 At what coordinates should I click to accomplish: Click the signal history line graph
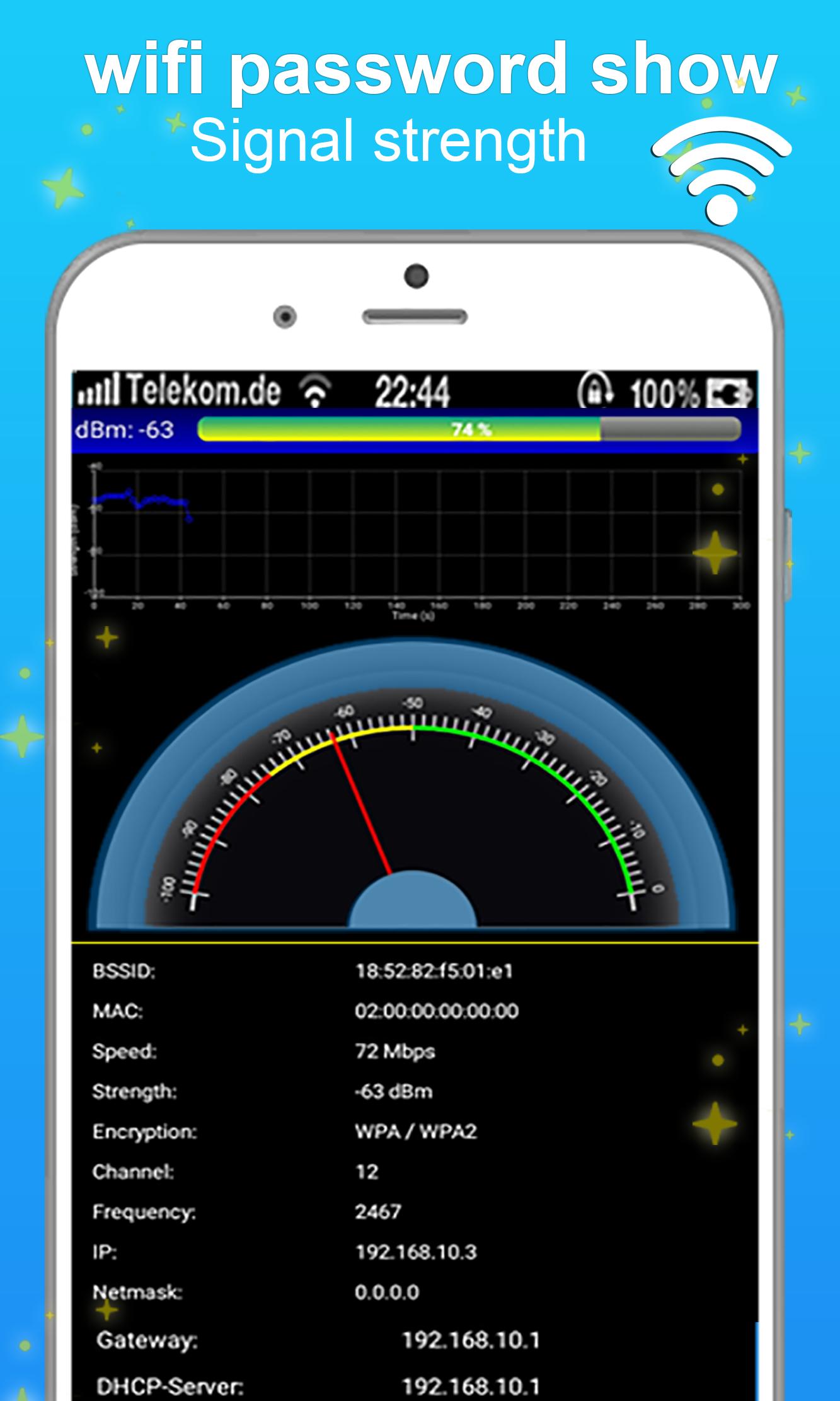(416, 536)
